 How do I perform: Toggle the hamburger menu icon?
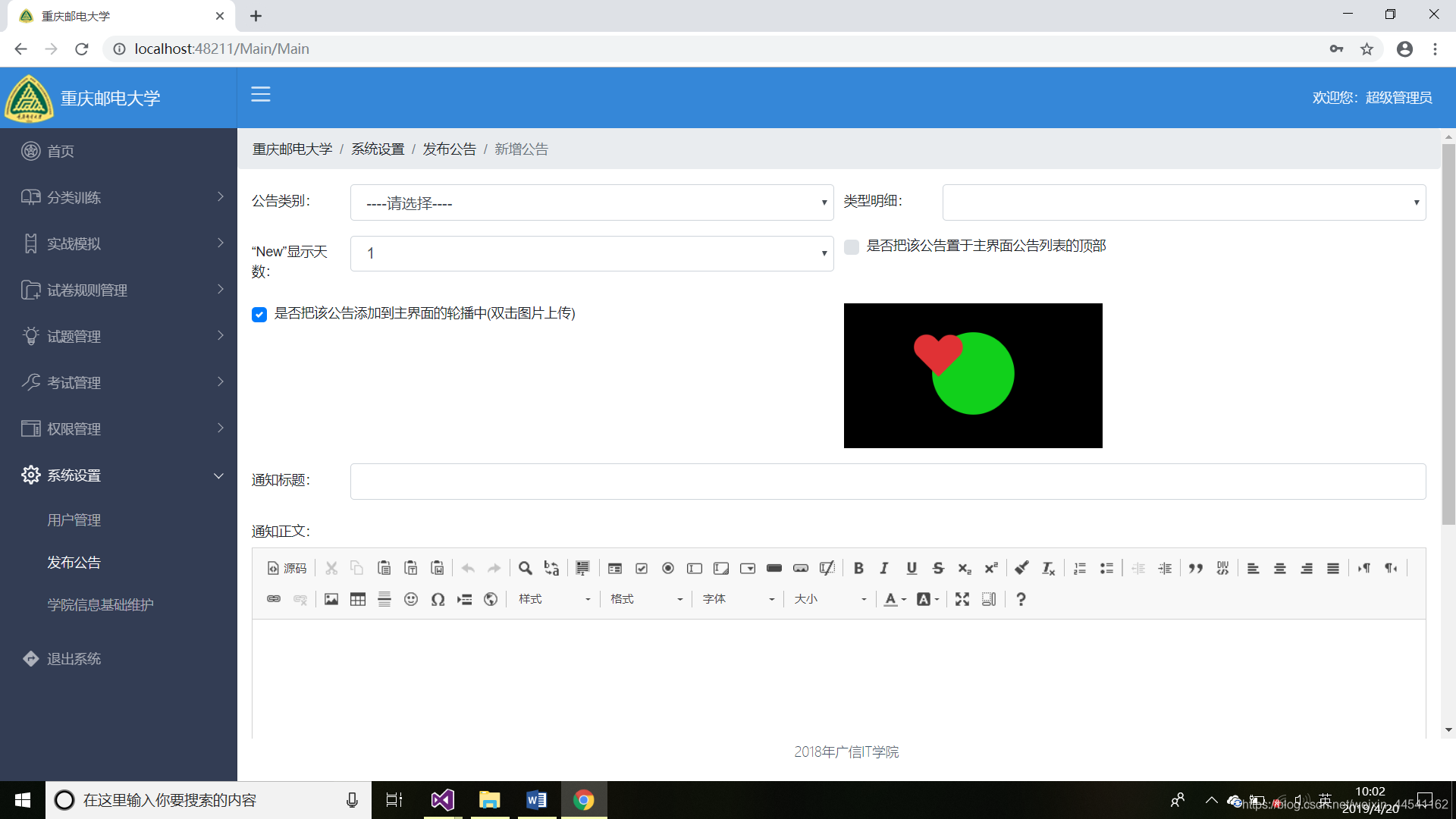click(261, 94)
